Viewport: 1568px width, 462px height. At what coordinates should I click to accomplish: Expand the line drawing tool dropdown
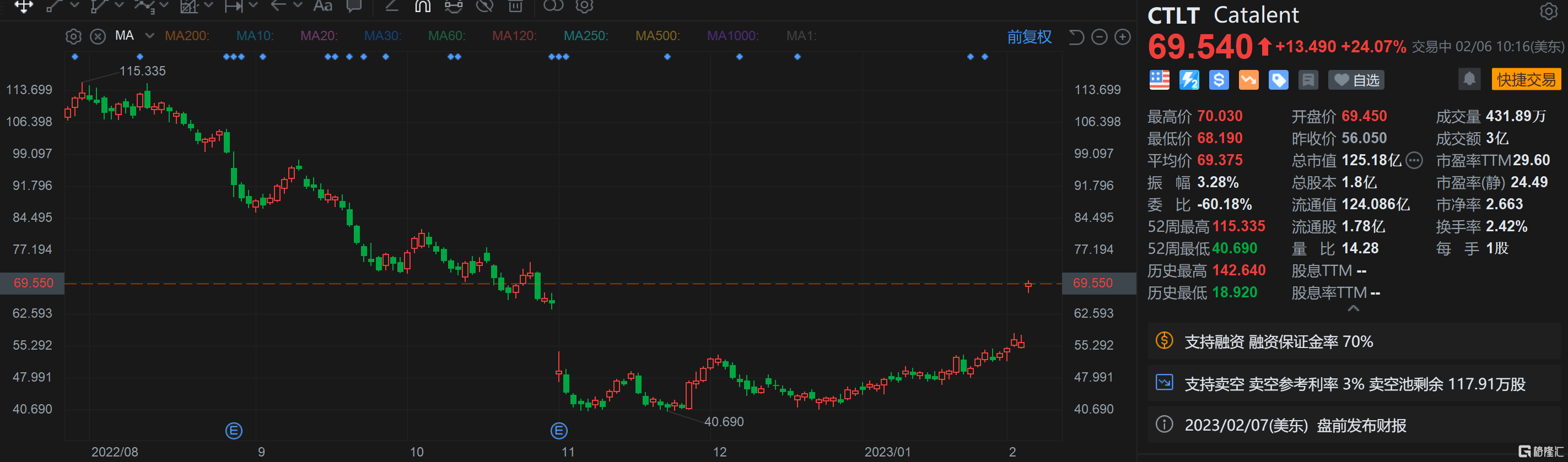pos(75,6)
